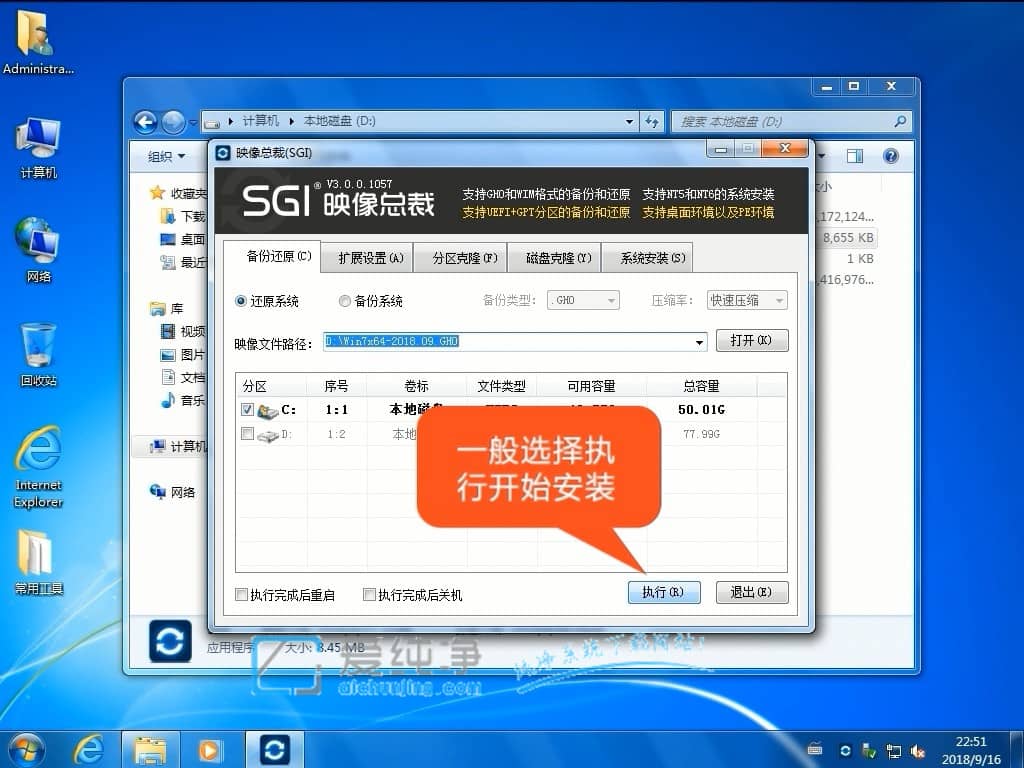
Task: Select the 备份系统 radio option
Action: coord(343,302)
